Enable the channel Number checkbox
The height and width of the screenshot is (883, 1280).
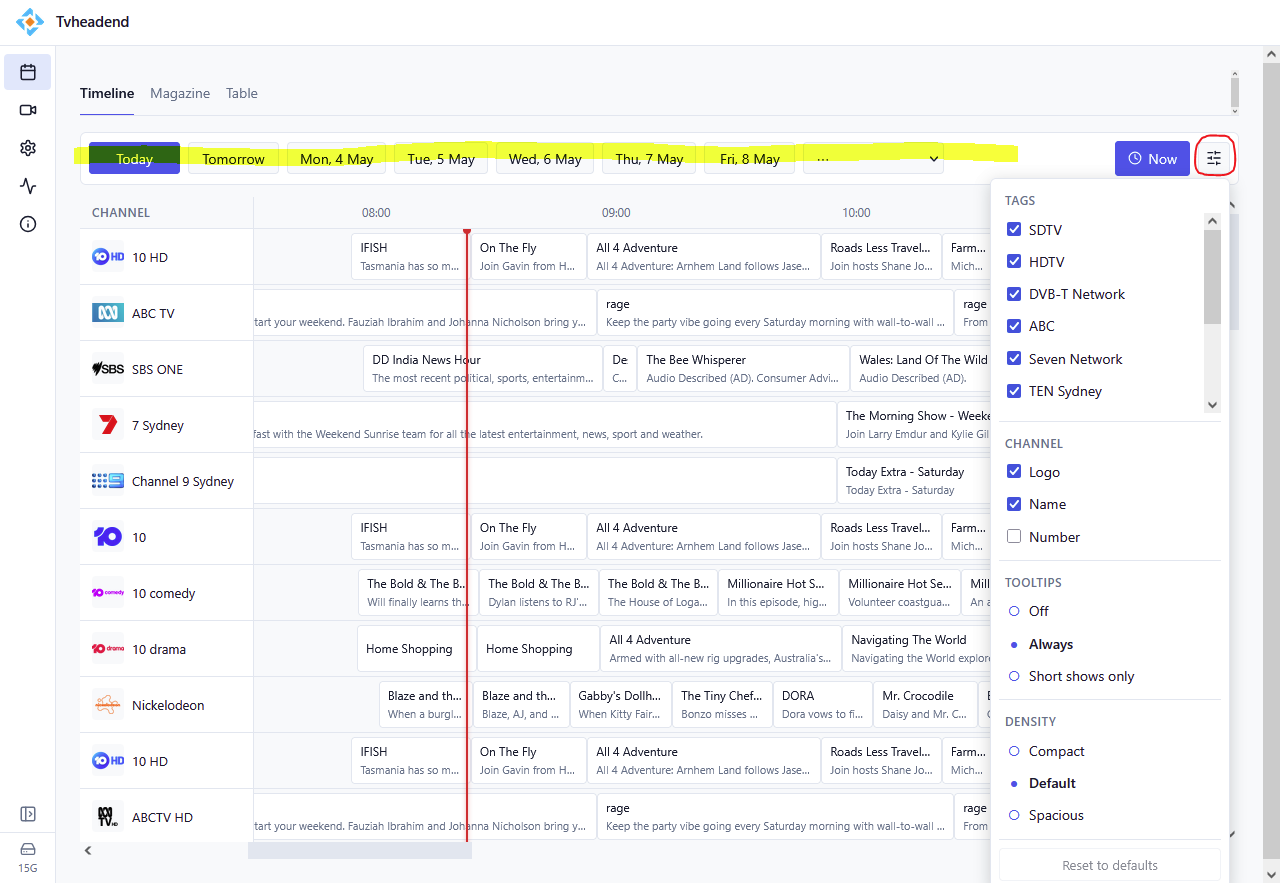click(x=1014, y=537)
